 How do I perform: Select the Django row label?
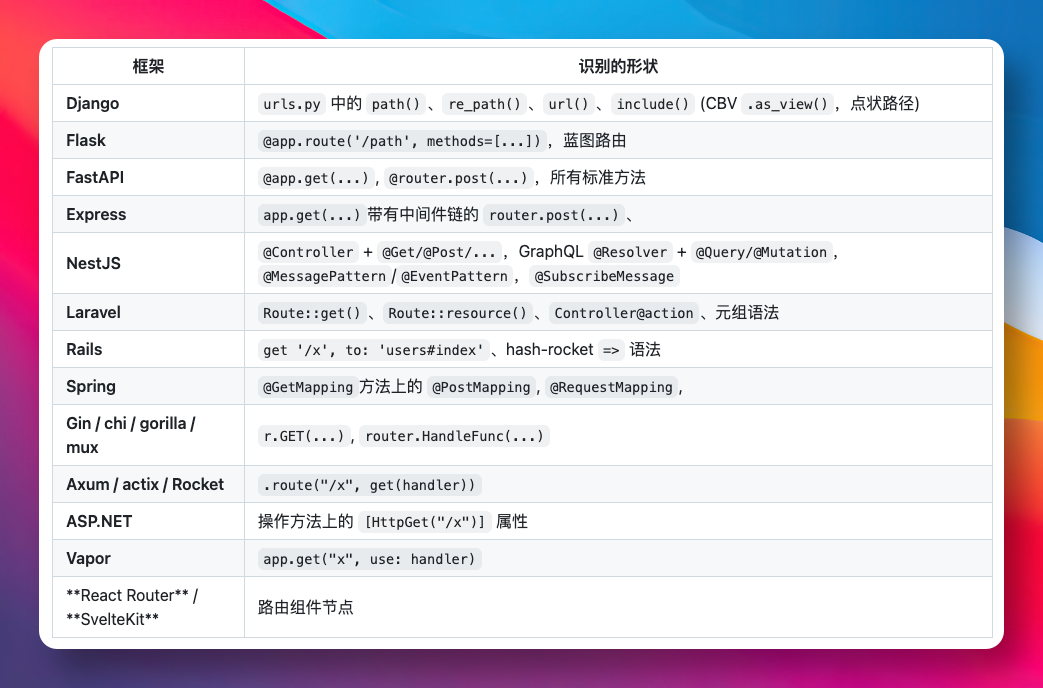pyautogui.click(x=92, y=103)
